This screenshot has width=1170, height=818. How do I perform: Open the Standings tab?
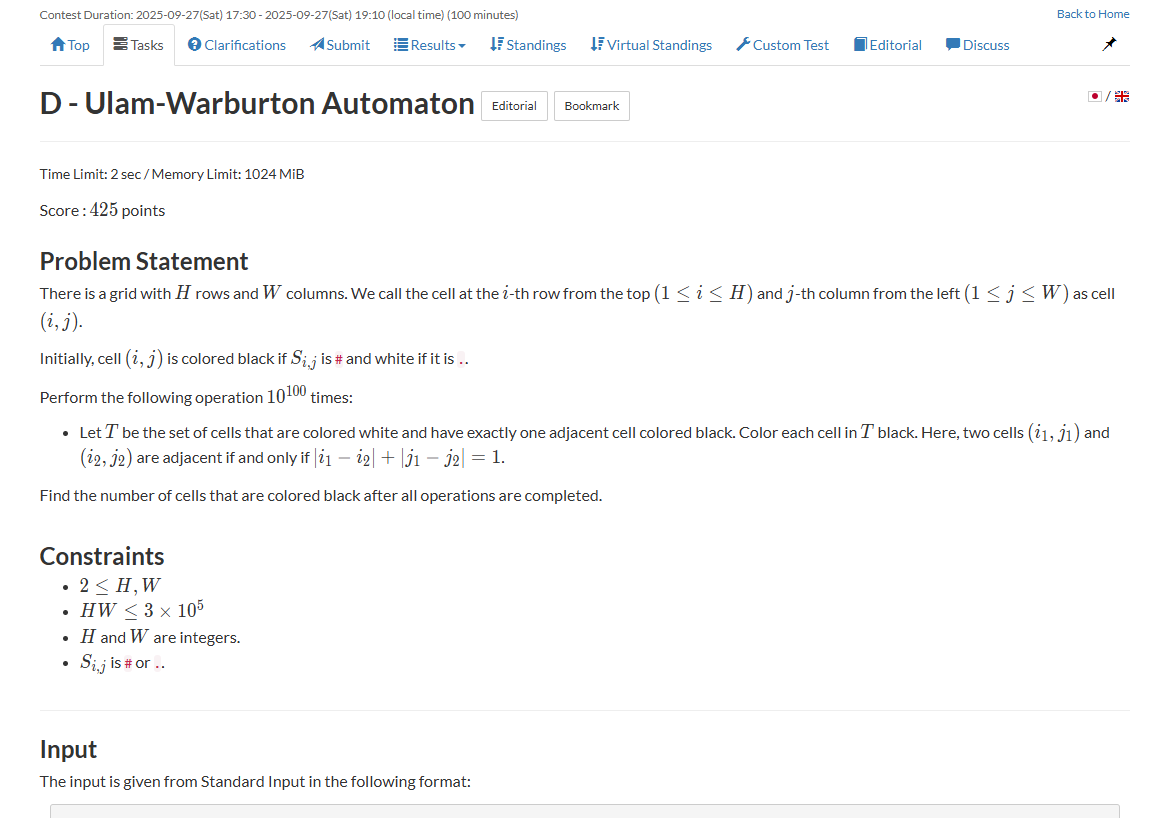click(528, 45)
